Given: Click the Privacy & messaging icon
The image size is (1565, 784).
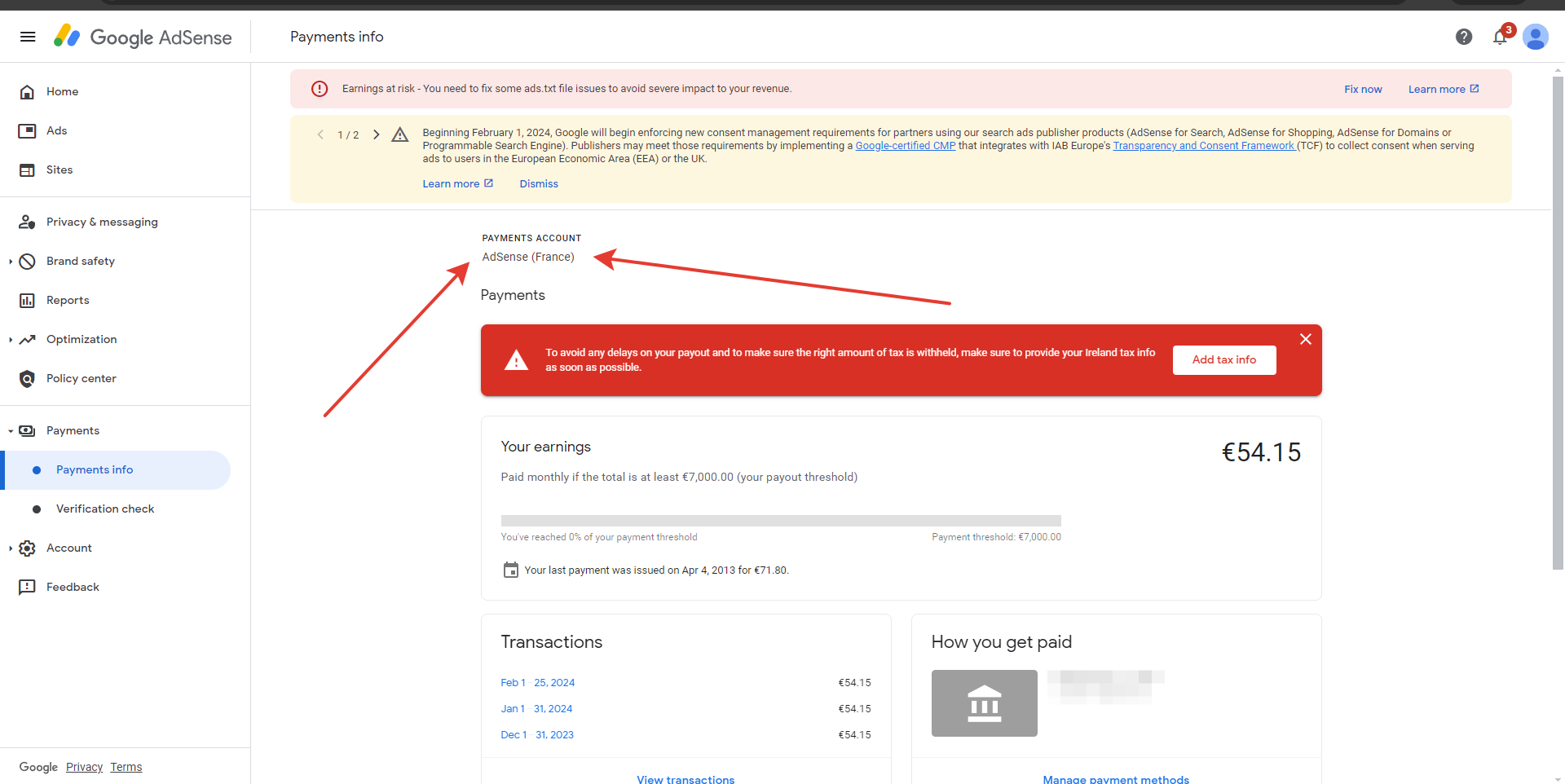Looking at the screenshot, I should click(x=27, y=222).
